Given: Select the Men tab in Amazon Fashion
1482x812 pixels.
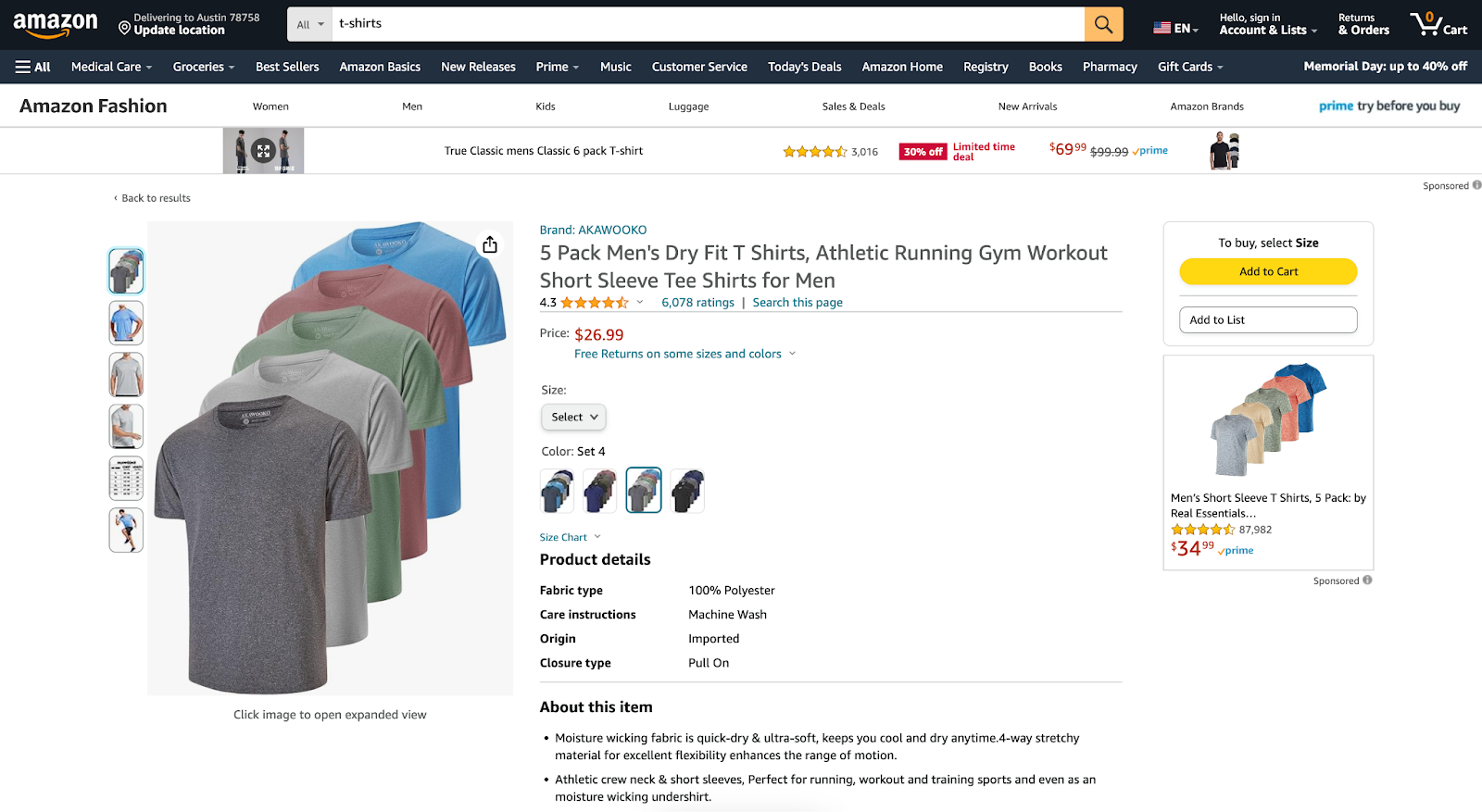Looking at the screenshot, I should pos(412,106).
